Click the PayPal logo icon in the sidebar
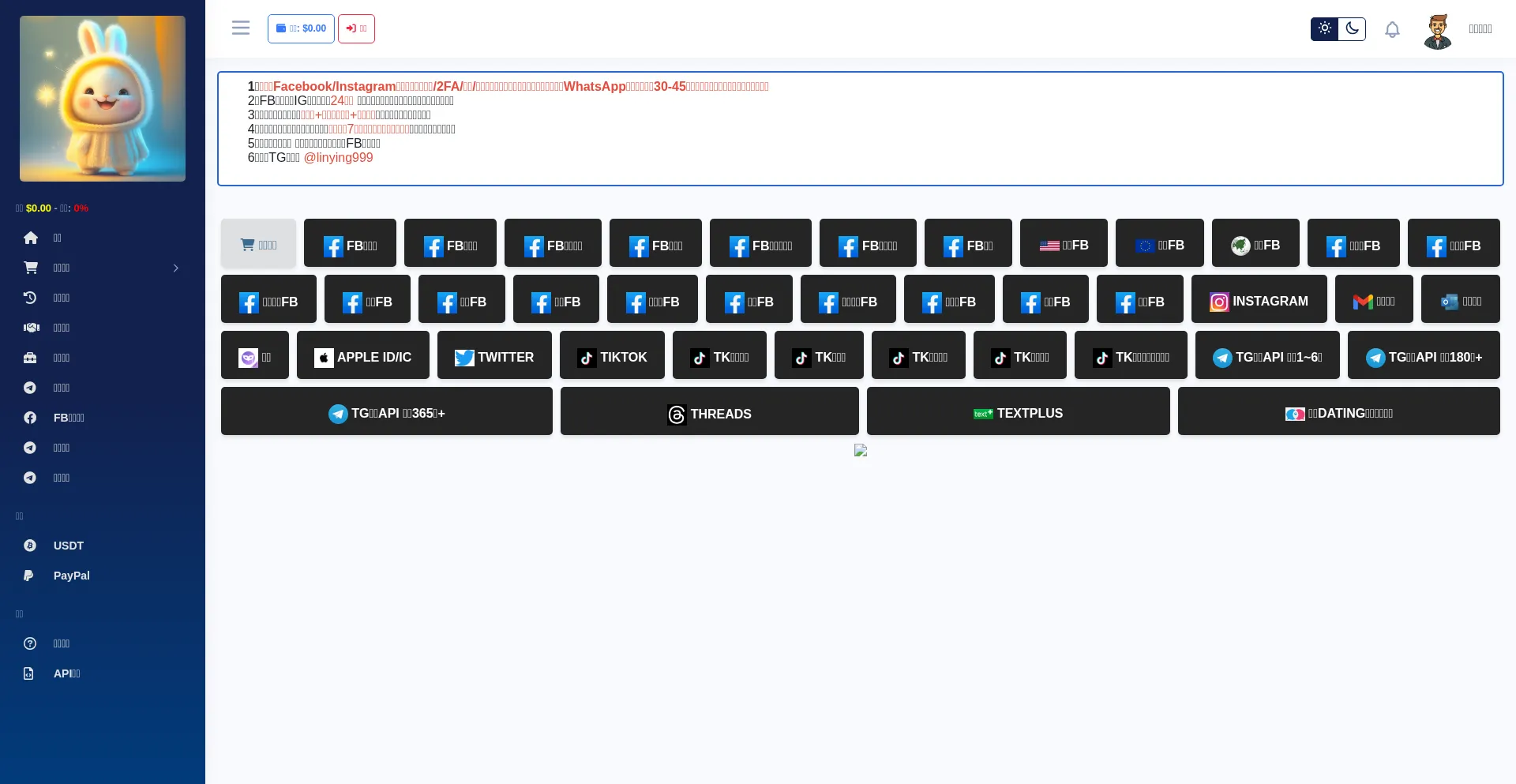This screenshot has height=784, width=1516. point(29,576)
